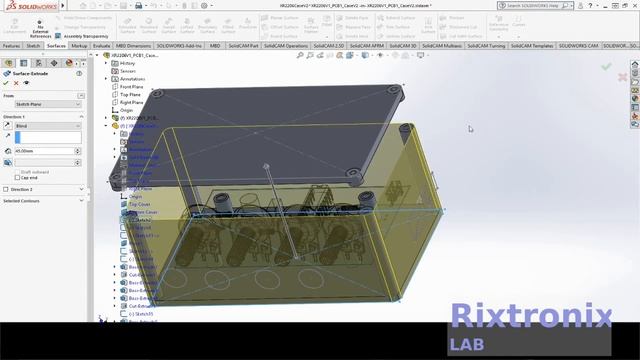Select Front Plane in design tree
Screen dimensions: 640x360
pos(131,87)
